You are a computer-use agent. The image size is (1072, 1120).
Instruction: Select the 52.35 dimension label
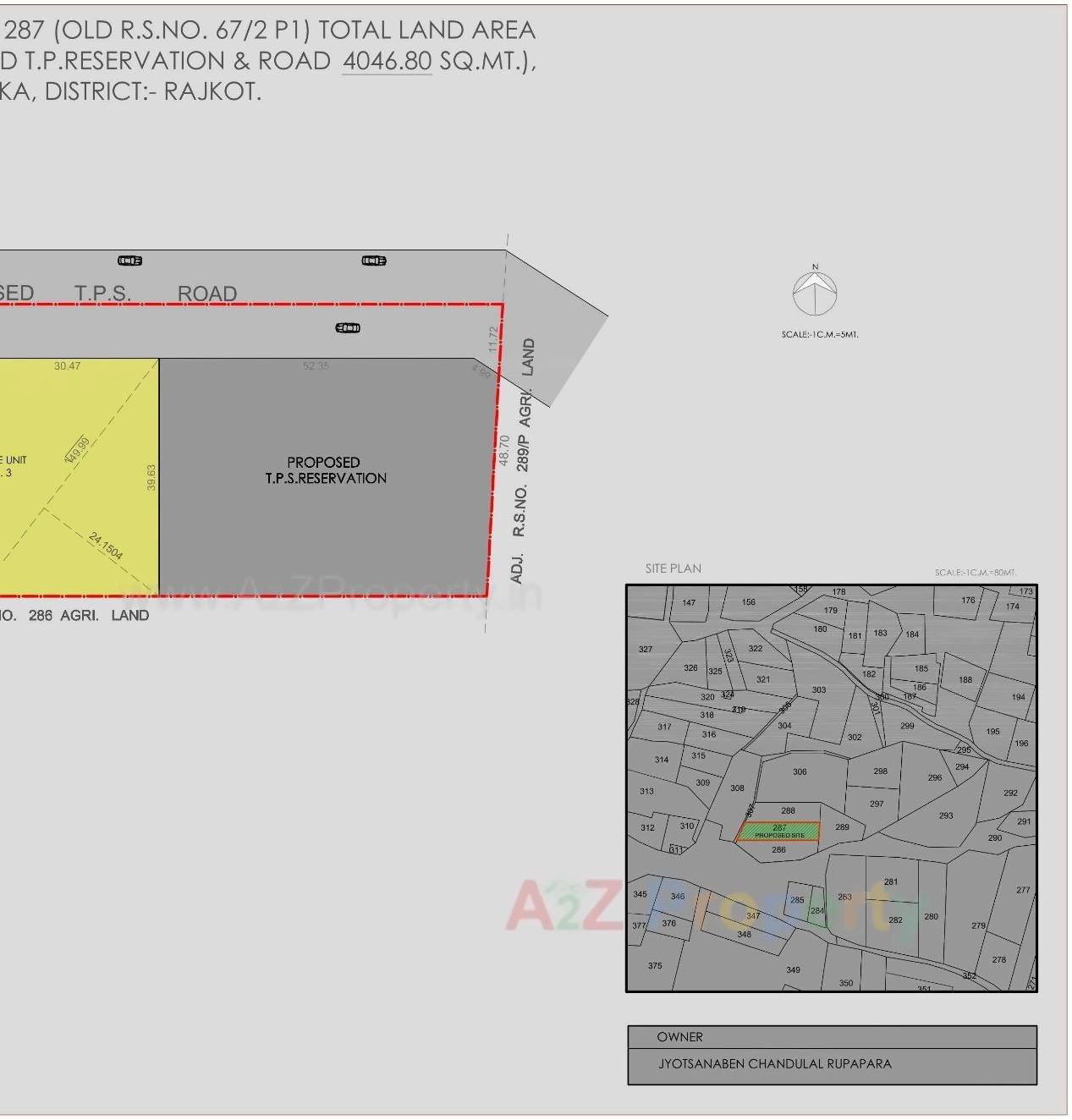(316, 366)
